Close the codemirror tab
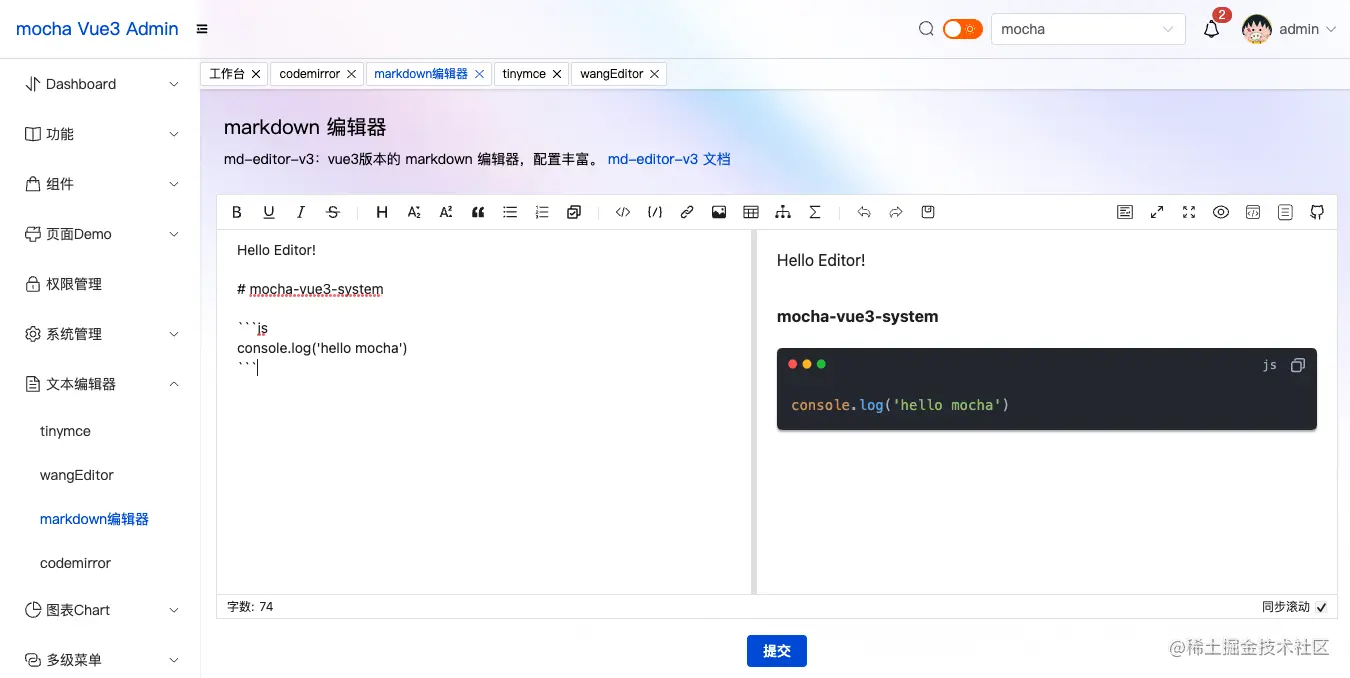This screenshot has height=678, width=1350. pos(351,74)
